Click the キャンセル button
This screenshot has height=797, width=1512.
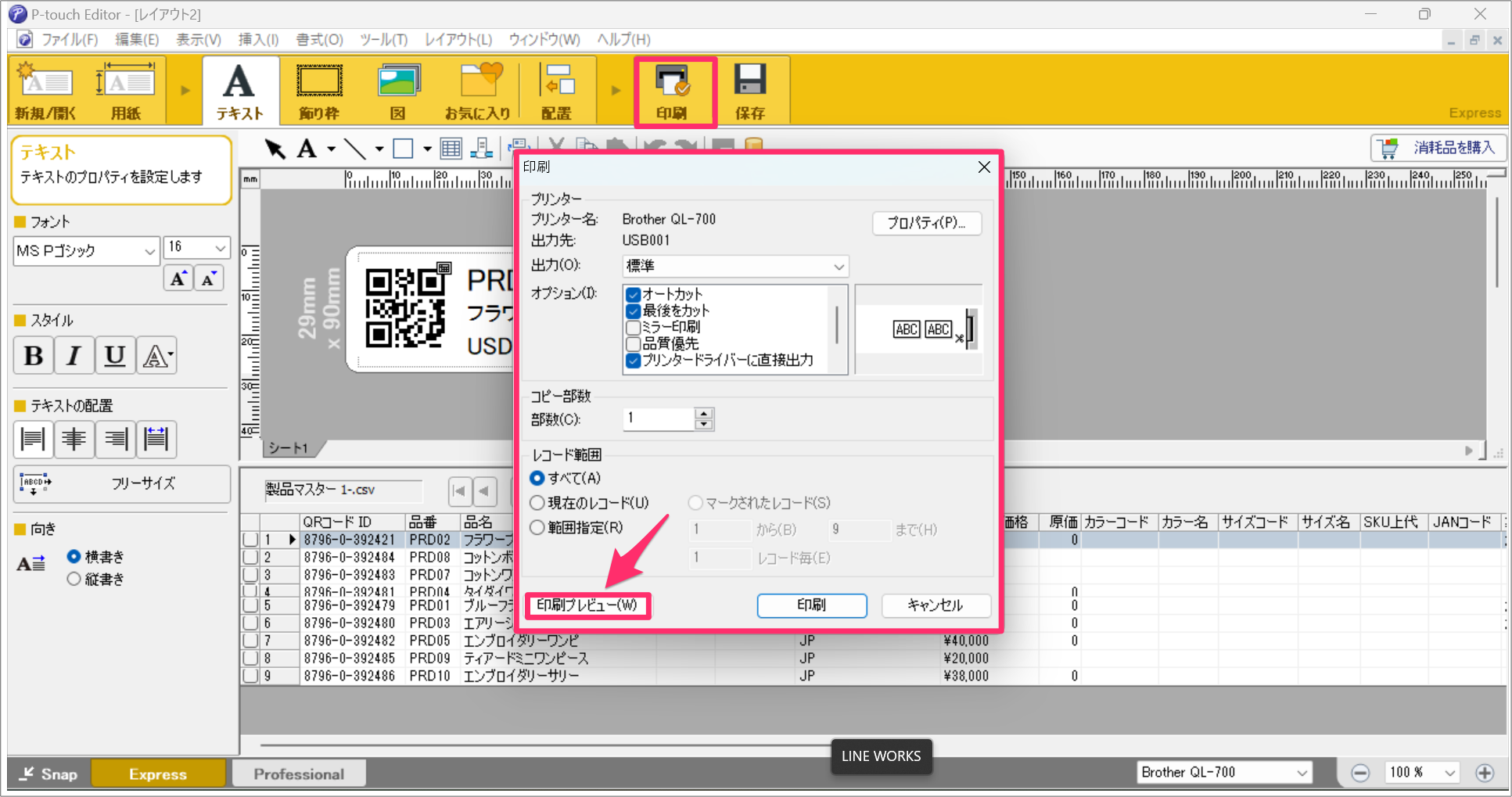(x=936, y=605)
